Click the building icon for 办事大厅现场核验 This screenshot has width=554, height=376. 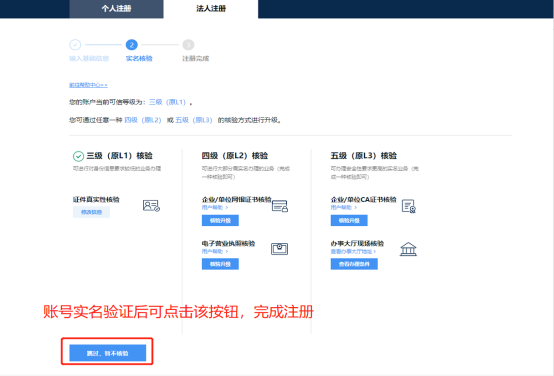(408, 249)
